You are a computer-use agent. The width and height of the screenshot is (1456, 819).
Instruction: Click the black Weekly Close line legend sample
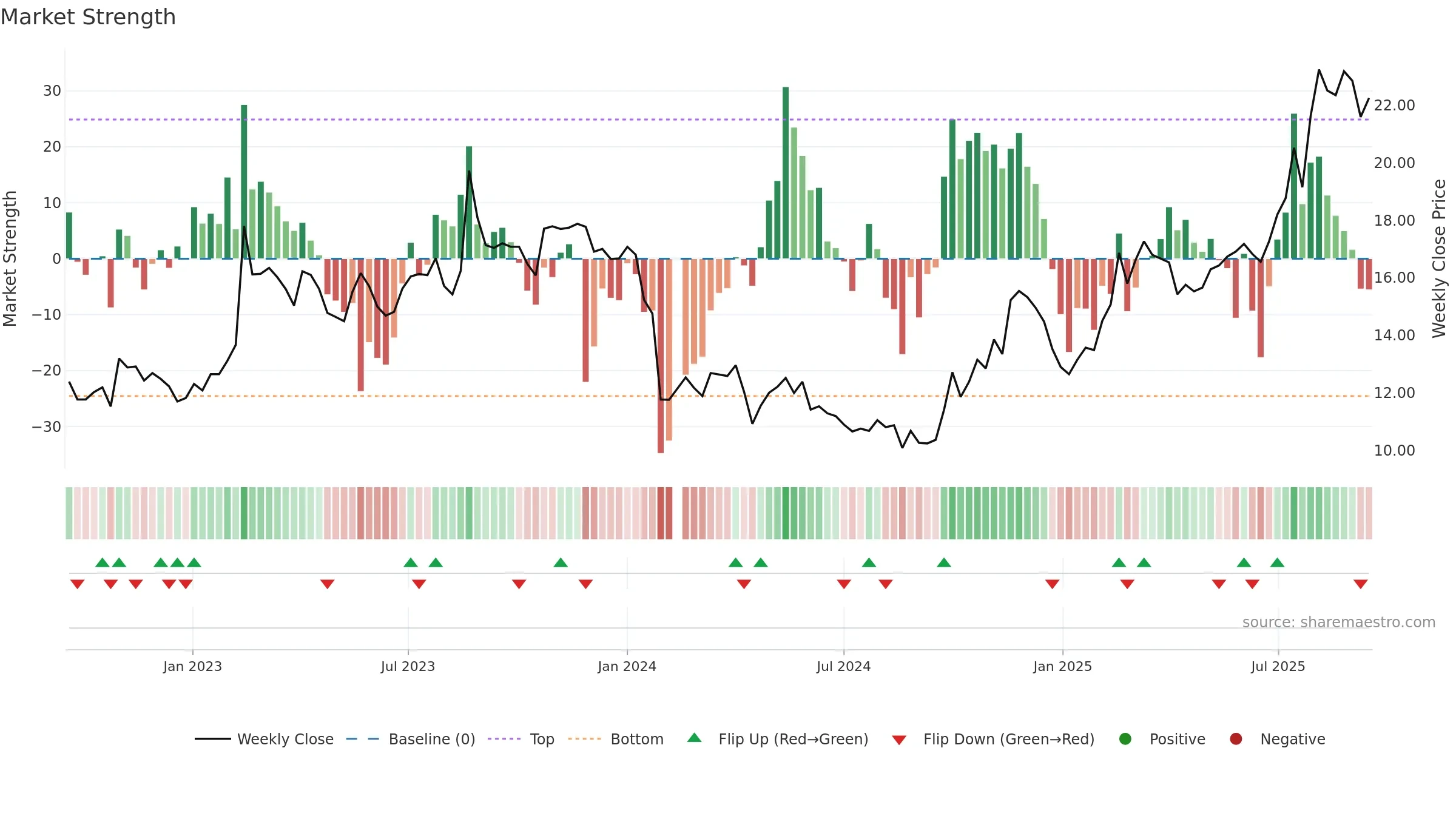coord(212,739)
